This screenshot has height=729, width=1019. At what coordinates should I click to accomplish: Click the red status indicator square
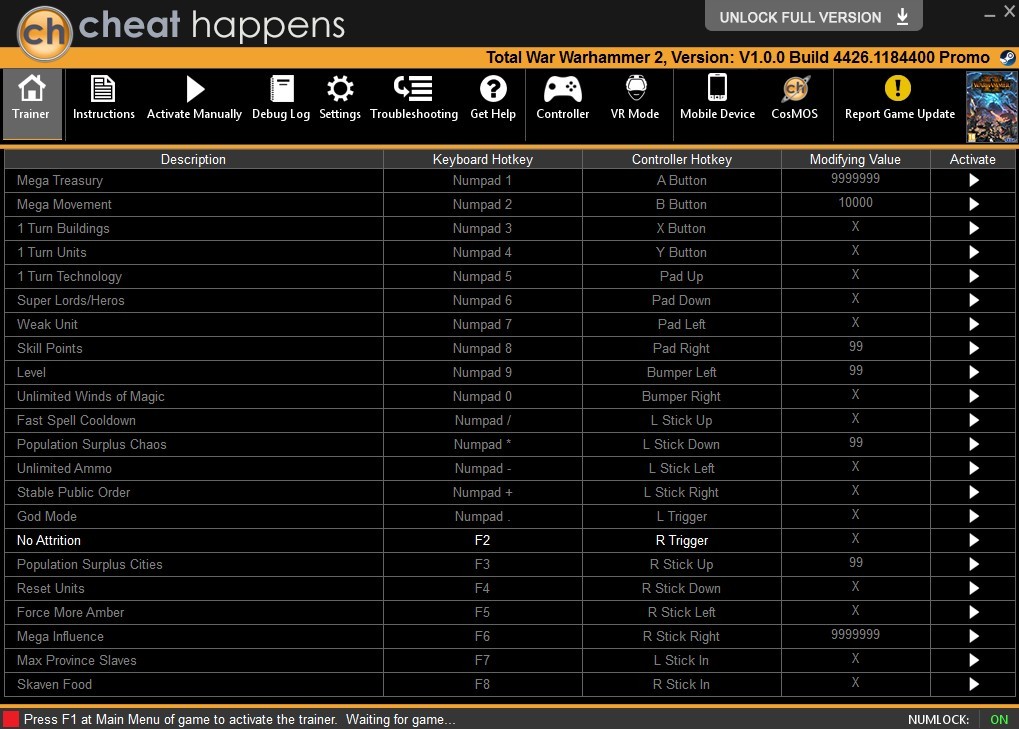click(x=11, y=719)
